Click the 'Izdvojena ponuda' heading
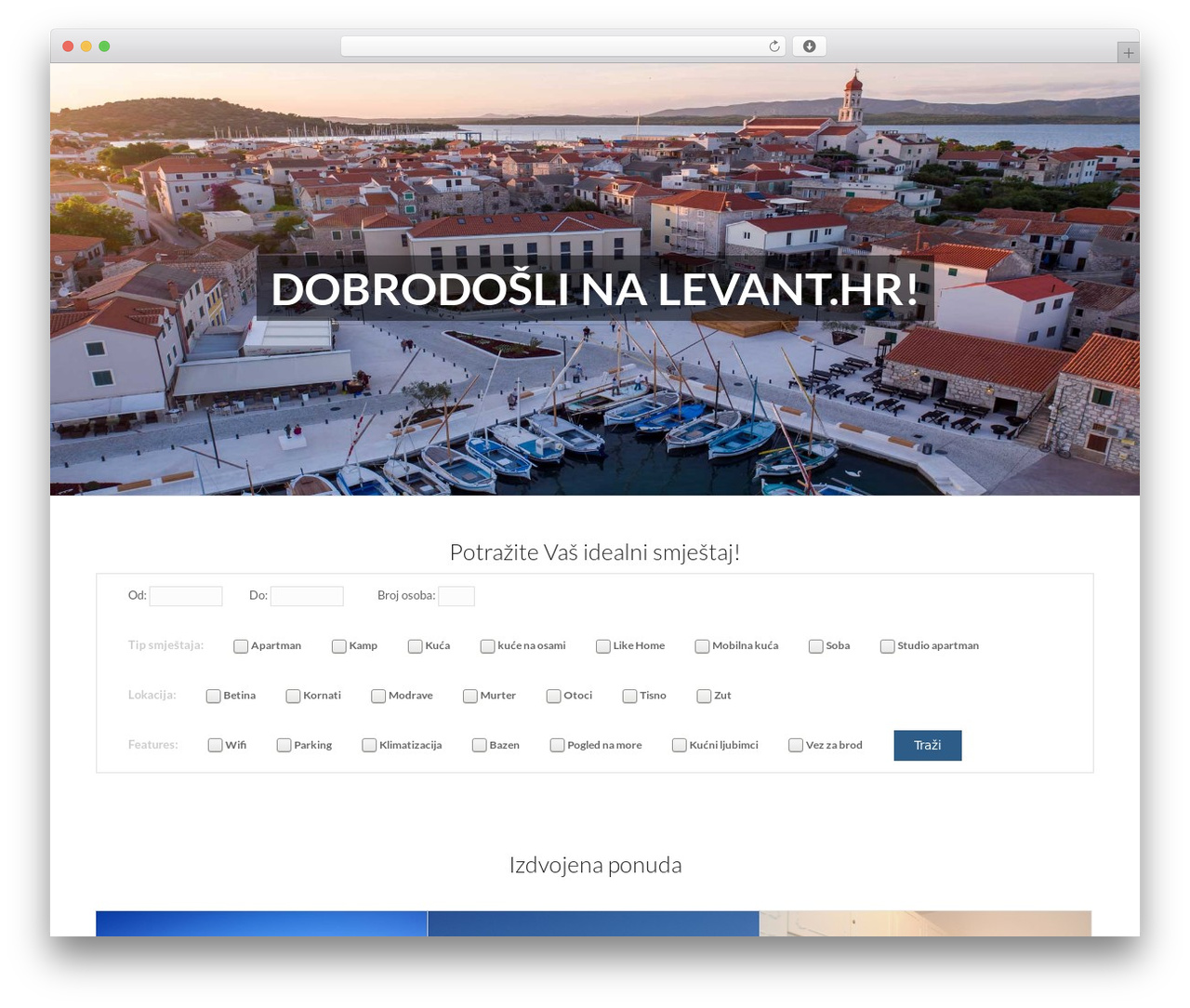Image resolution: width=1190 pixels, height=1008 pixels. [x=595, y=866]
